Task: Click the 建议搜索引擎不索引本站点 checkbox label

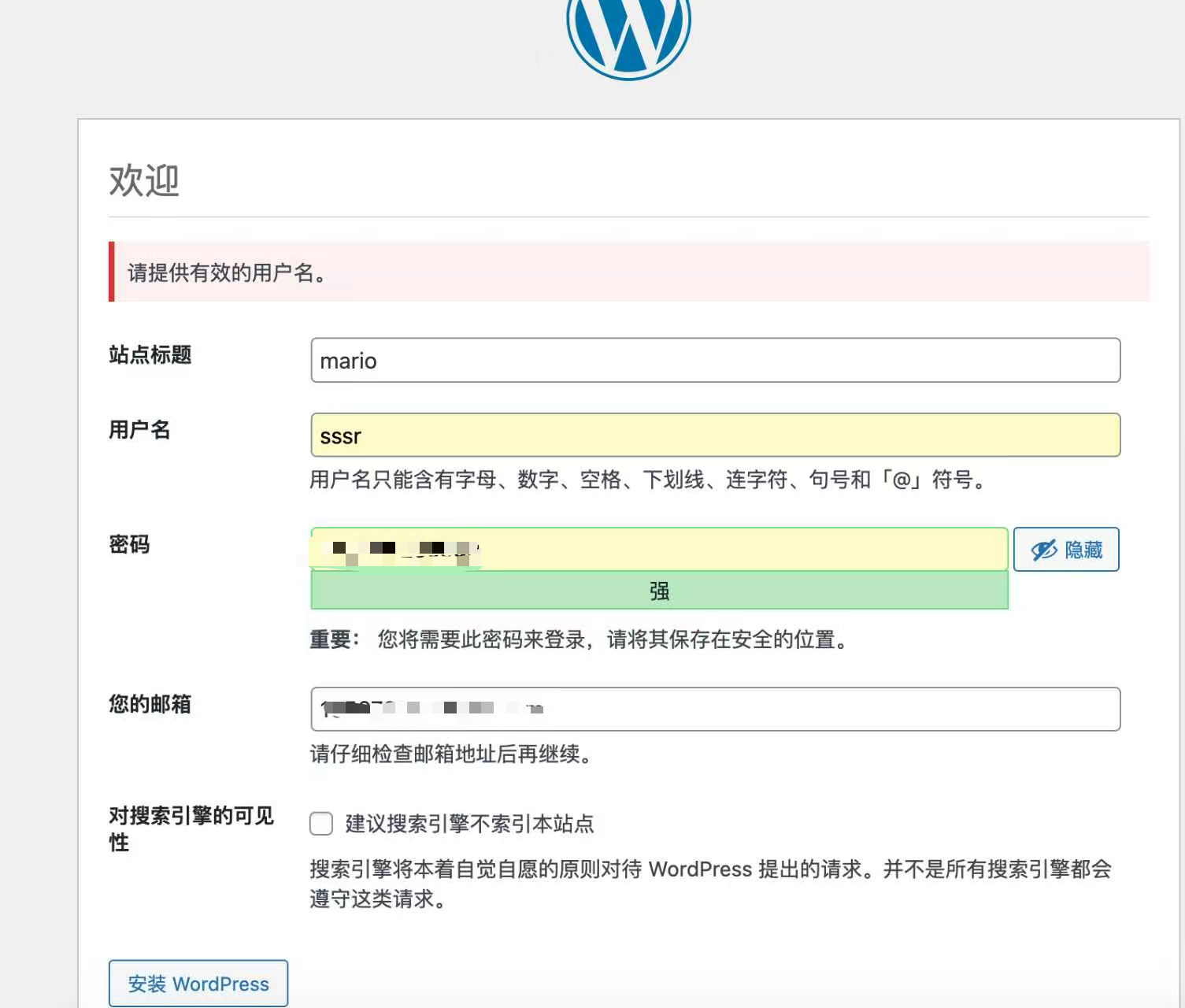Action: coord(469,824)
